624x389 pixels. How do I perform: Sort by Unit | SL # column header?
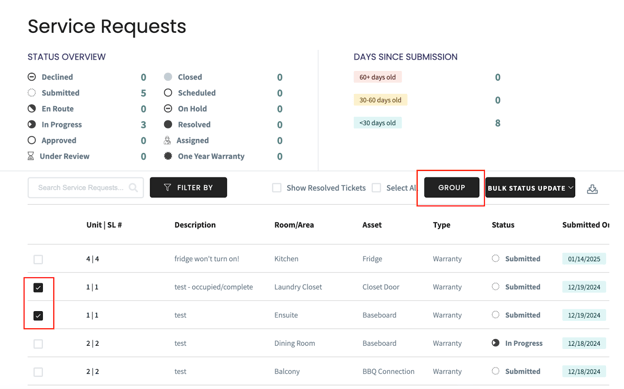(104, 225)
